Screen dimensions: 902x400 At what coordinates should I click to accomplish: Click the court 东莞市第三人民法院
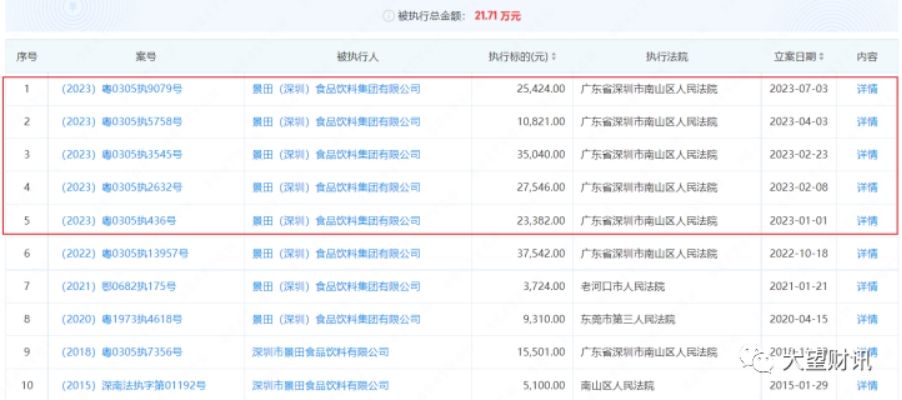[x=628, y=319]
